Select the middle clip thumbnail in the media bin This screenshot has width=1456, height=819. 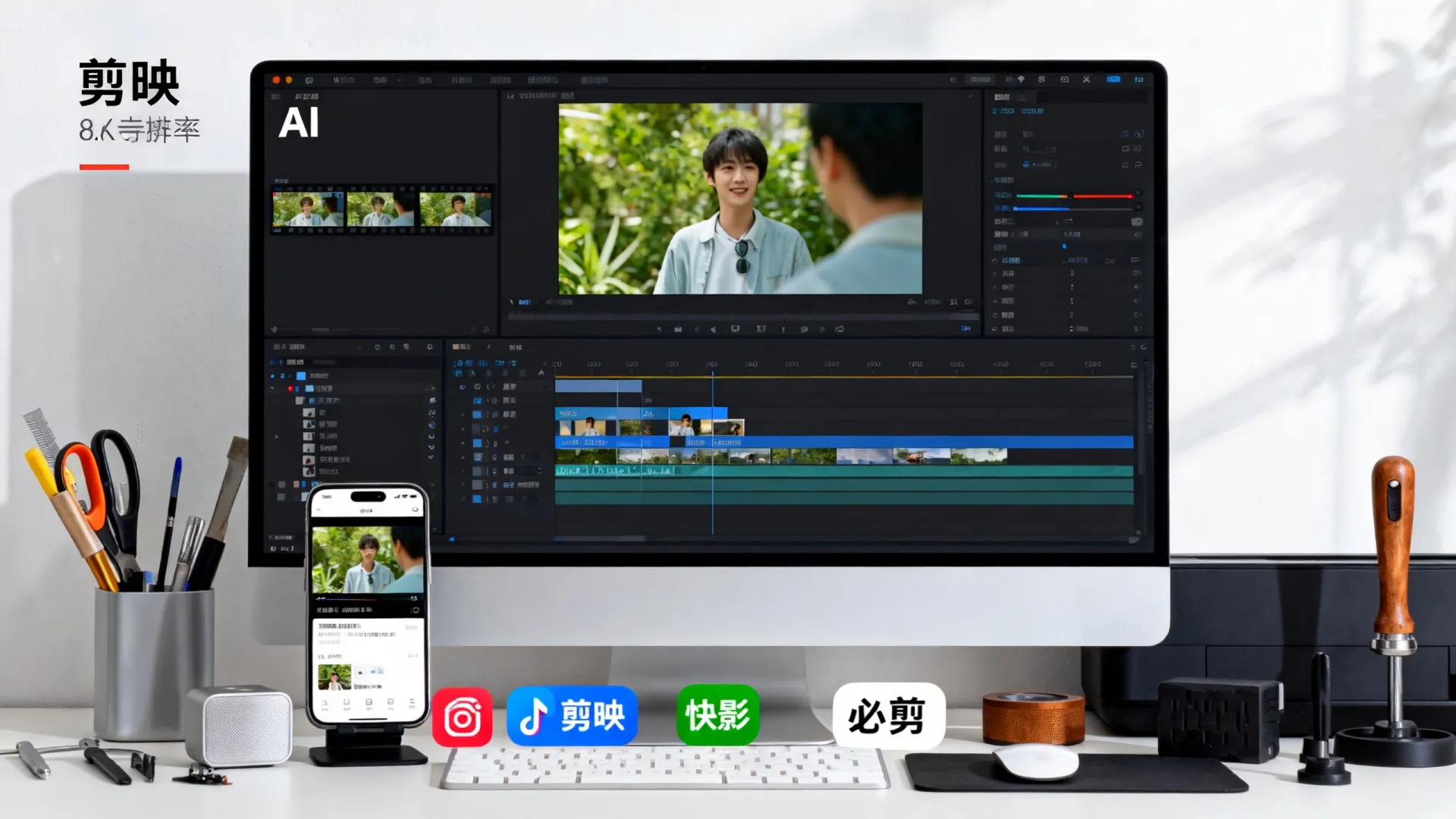pos(381,209)
